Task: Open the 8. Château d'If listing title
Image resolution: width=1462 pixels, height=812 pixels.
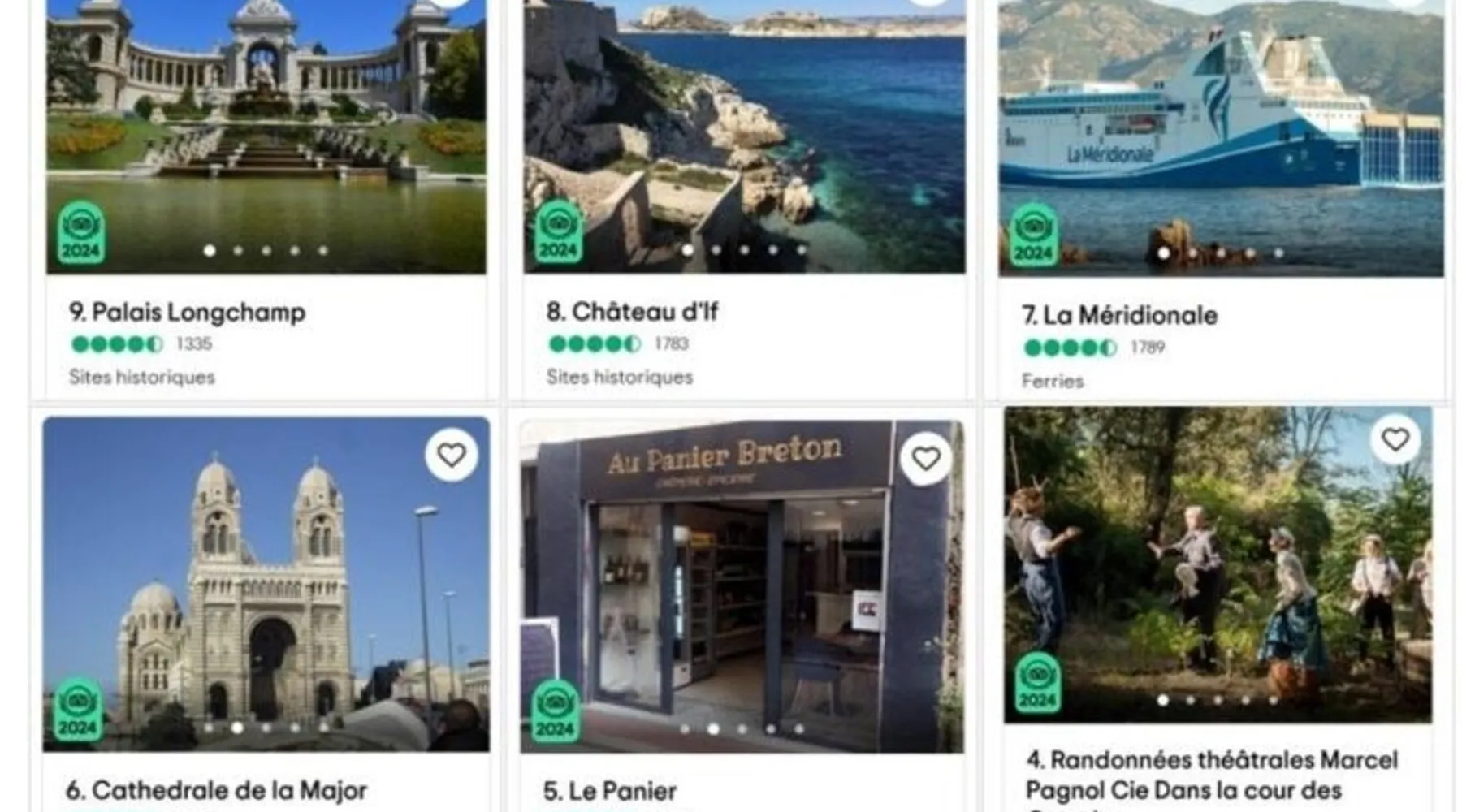Action: (x=632, y=312)
